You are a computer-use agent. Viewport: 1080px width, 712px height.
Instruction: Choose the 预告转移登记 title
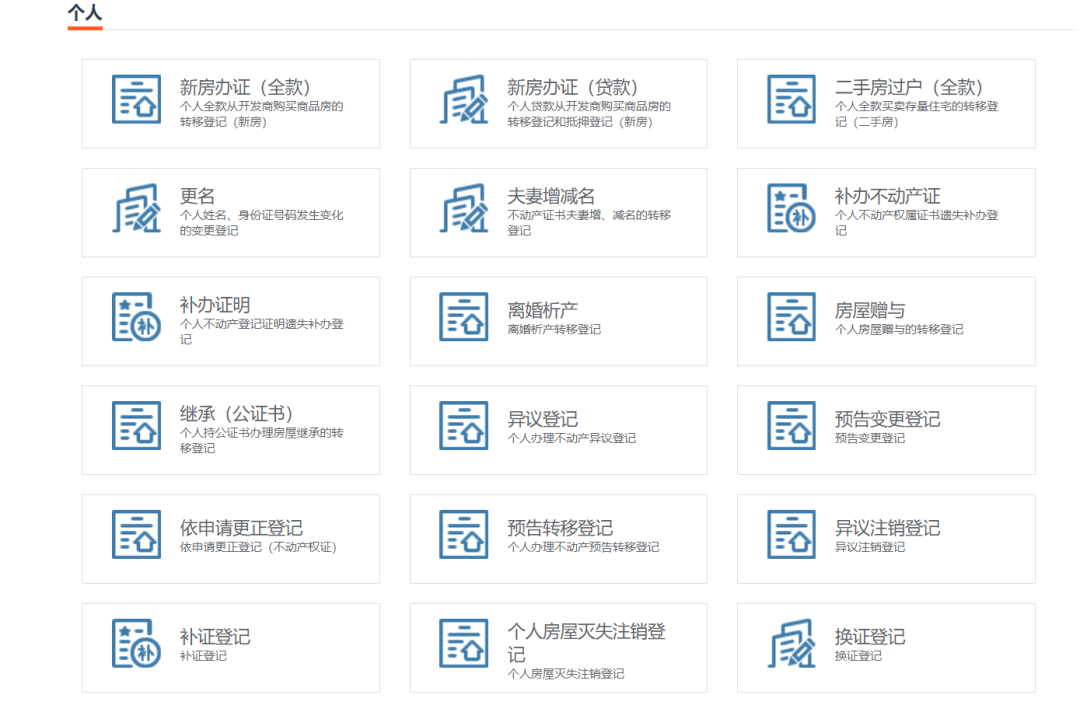[x=560, y=528]
